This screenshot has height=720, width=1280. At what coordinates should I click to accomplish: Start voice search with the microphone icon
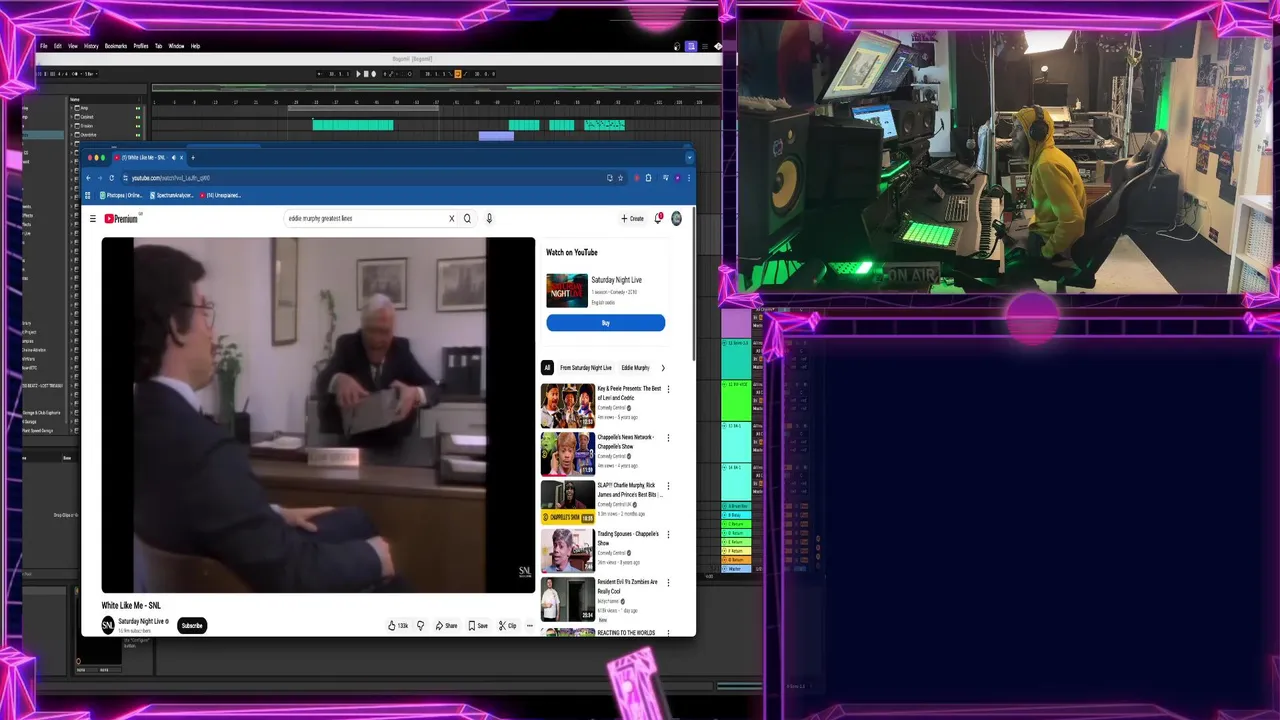click(x=489, y=219)
